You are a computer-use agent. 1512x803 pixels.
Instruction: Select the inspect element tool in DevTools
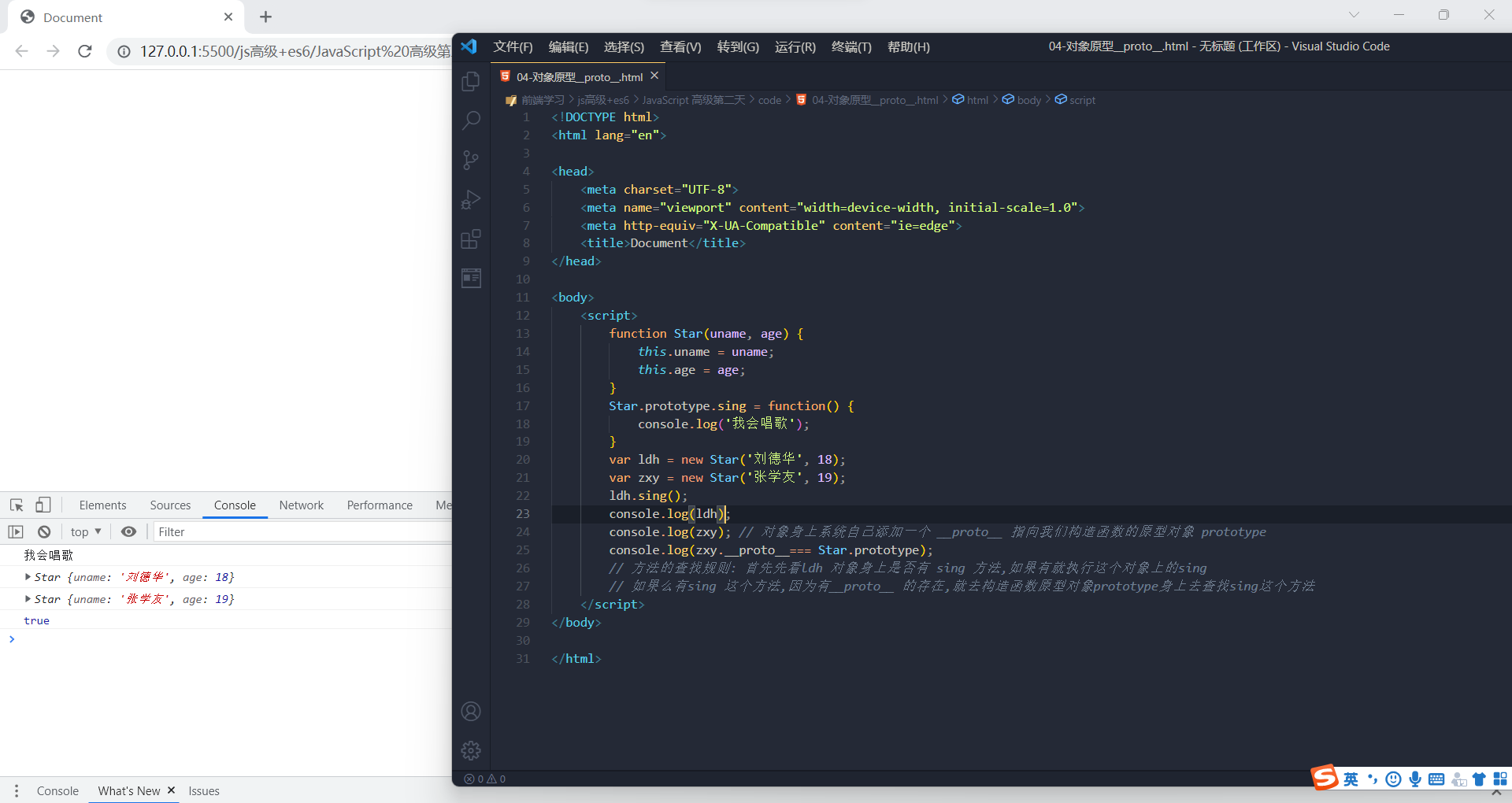pos(16,505)
